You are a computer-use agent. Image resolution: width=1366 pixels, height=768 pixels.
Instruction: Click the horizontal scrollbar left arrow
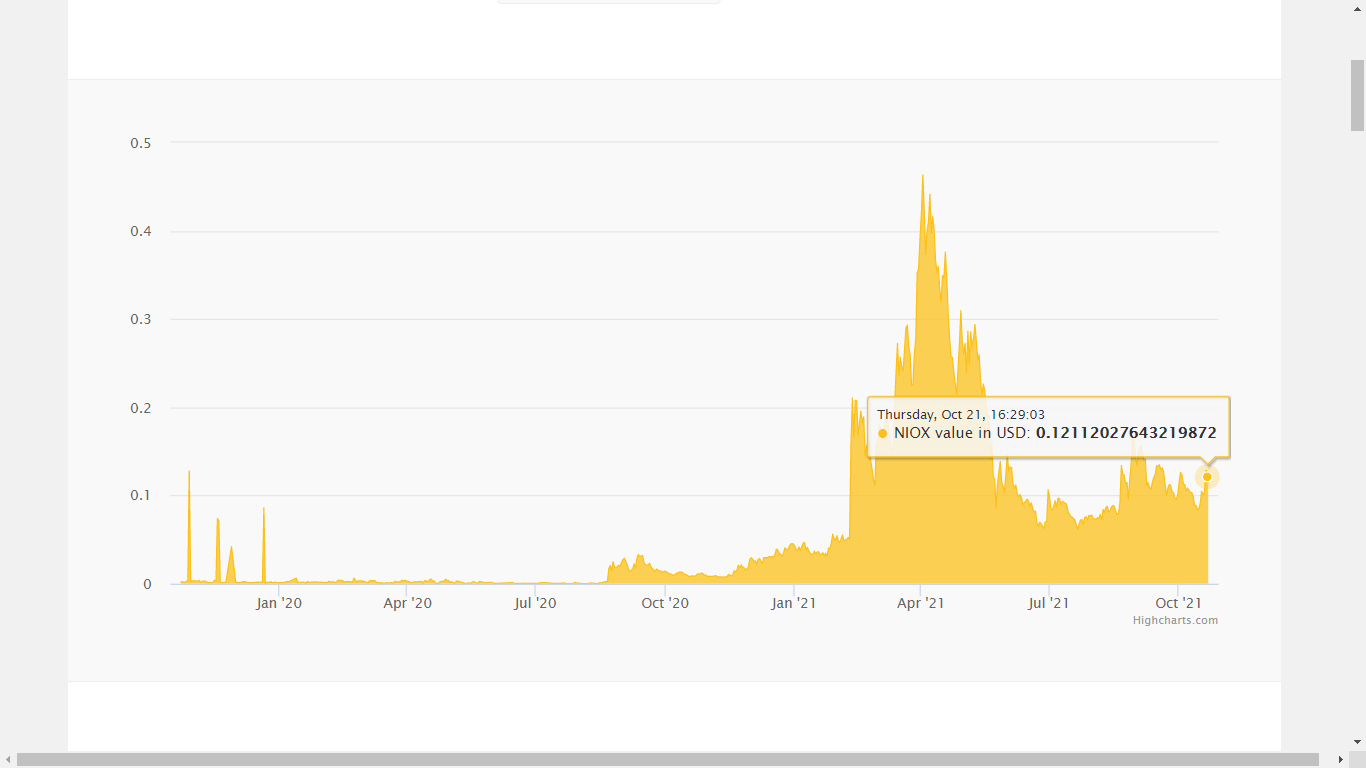coord(8,760)
